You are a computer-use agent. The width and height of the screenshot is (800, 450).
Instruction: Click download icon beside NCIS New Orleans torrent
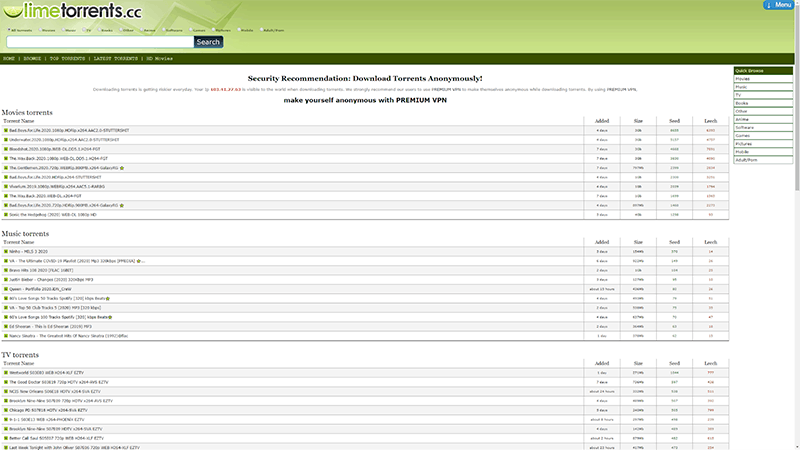[6, 392]
